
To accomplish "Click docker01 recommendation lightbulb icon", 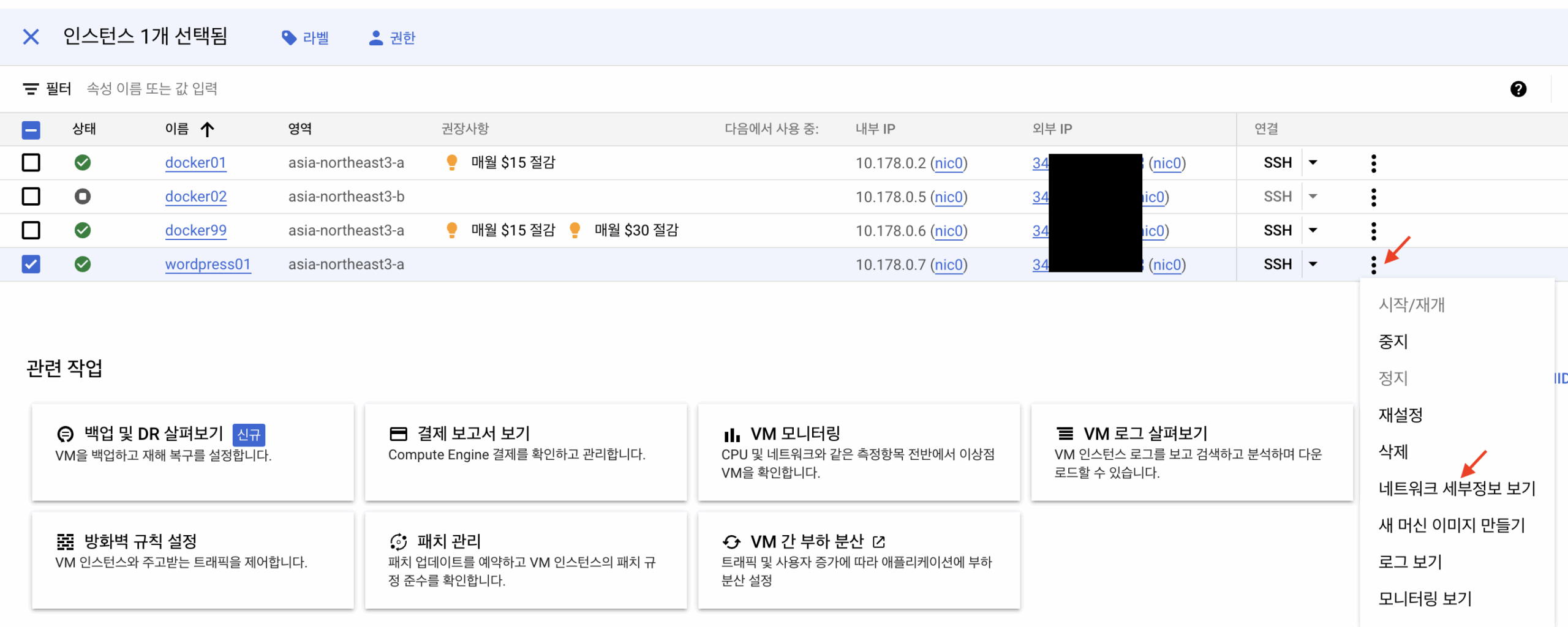I will (x=452, y=162).
